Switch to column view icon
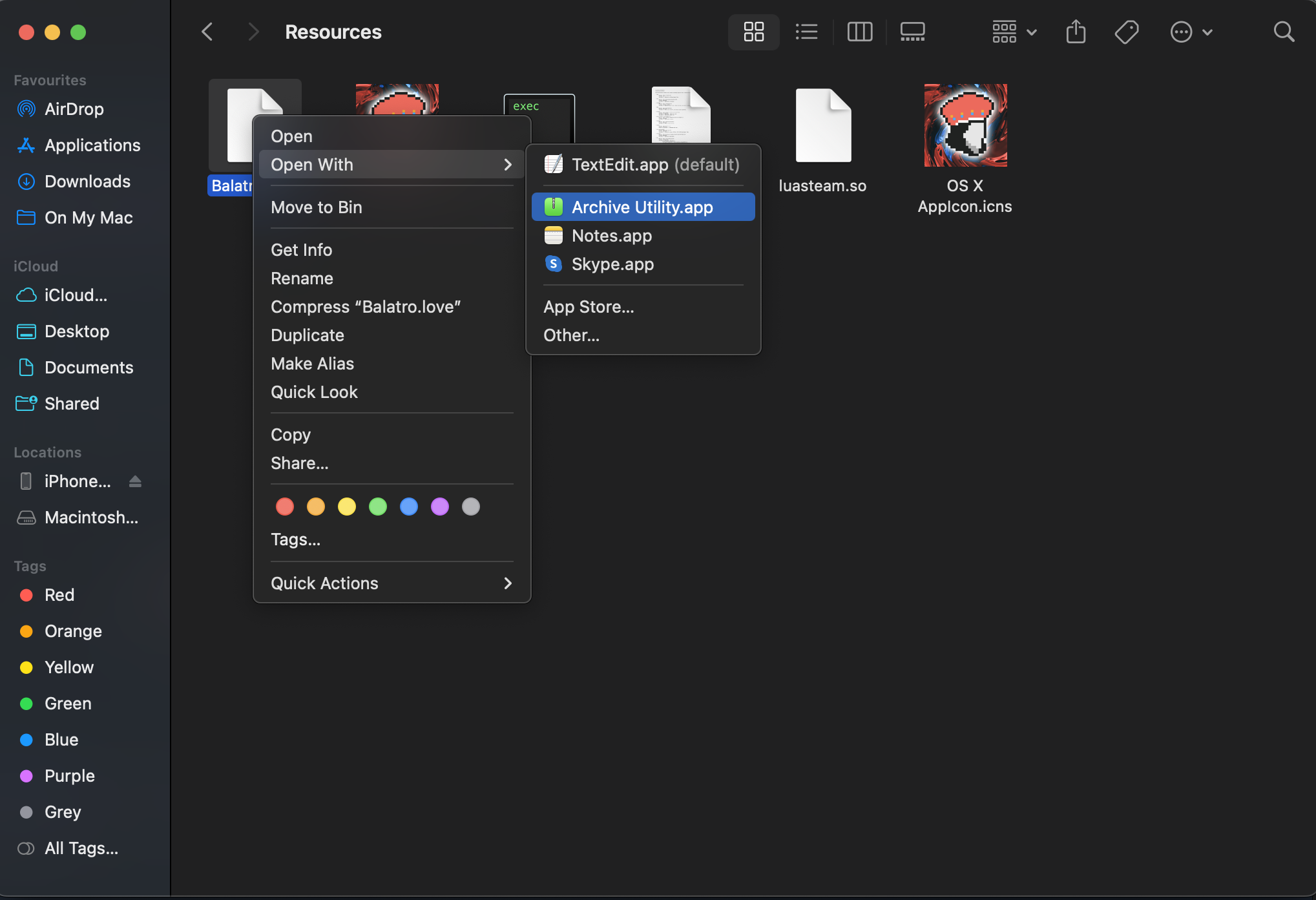The image size is (1316, 900). coord(859,32)
